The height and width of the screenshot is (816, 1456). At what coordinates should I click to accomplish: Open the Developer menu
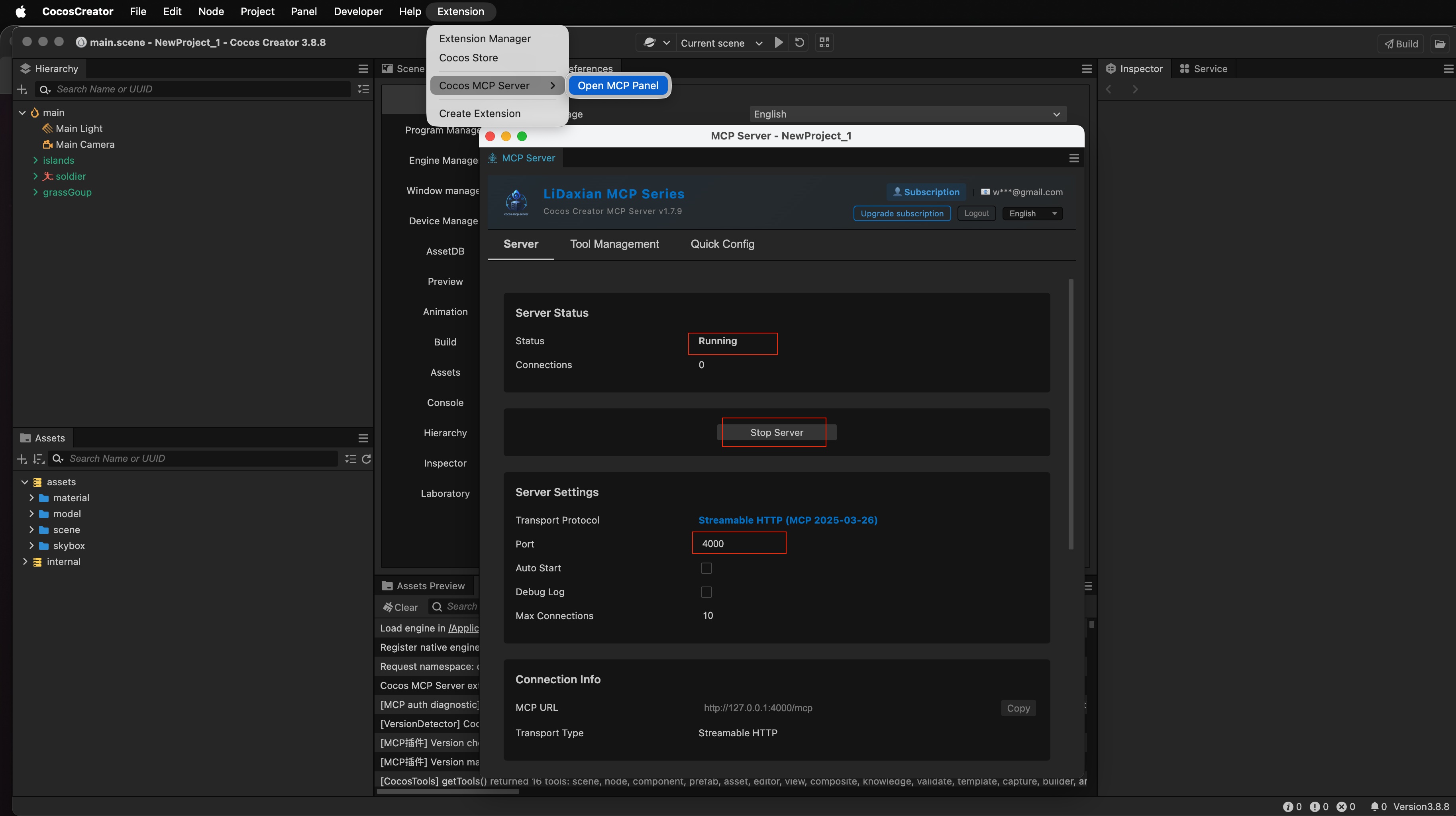(x=358, y=11)
